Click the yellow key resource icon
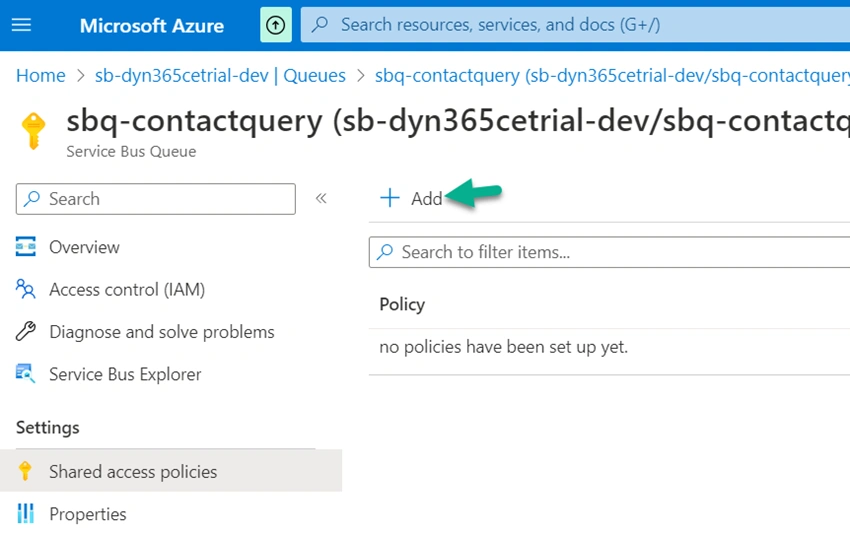 point(33,131)
